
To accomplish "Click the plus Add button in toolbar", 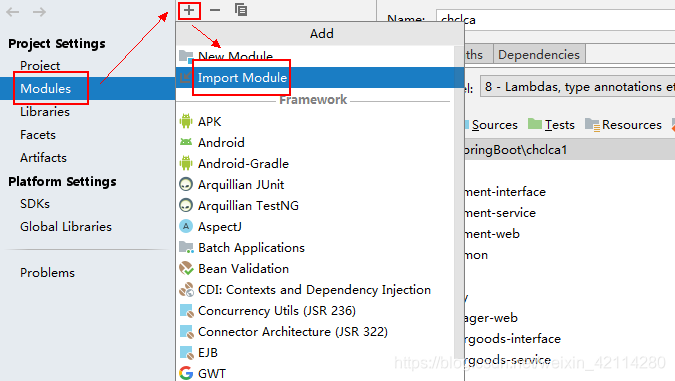I will tap(189, 10).
